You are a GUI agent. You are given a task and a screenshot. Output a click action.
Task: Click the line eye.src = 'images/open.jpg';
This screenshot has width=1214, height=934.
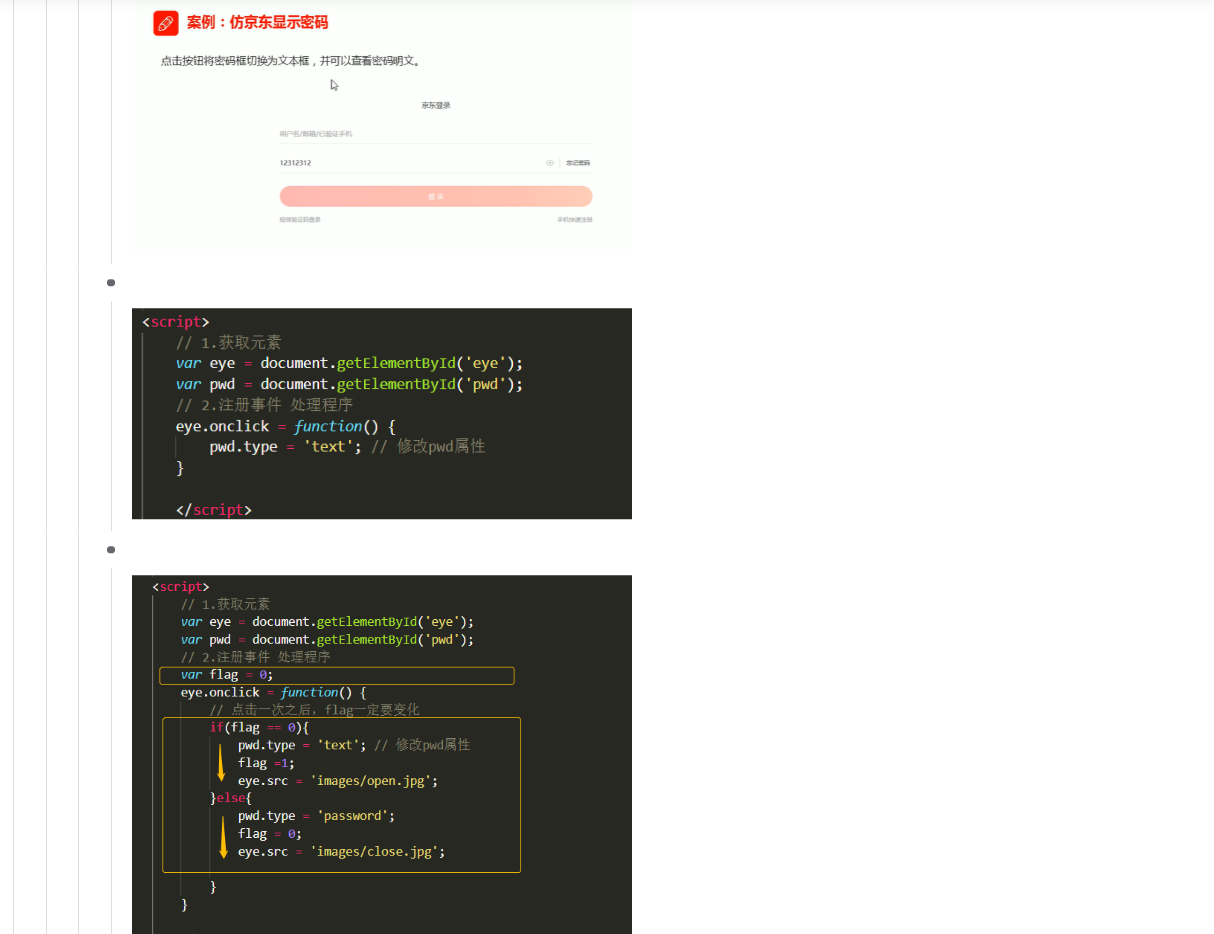coord(338,781)
